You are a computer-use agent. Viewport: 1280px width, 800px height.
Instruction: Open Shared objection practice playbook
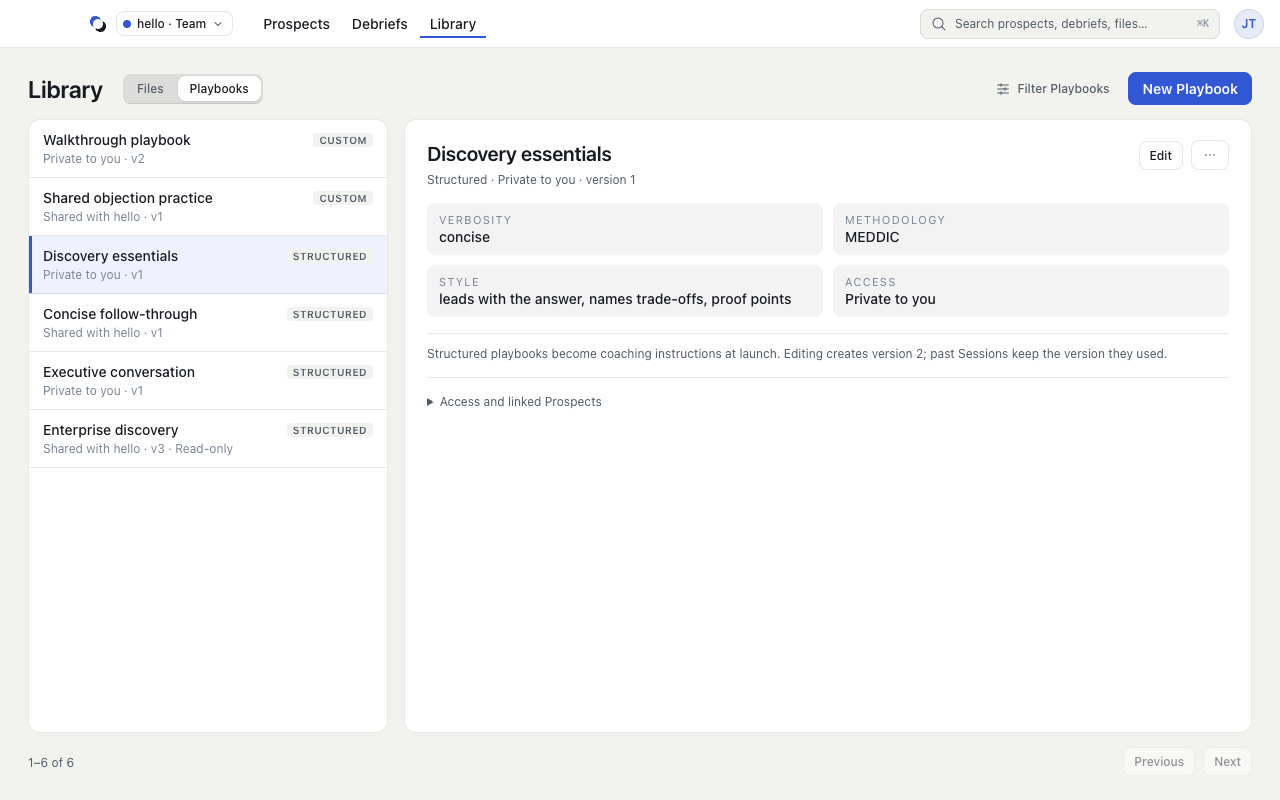208,207
